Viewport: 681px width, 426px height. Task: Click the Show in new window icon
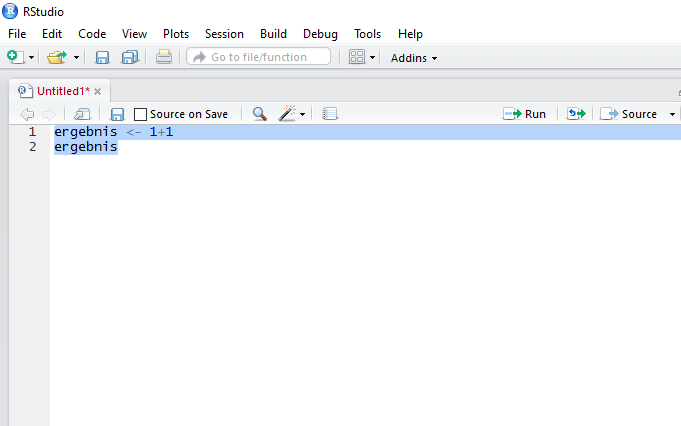[82, 114]
